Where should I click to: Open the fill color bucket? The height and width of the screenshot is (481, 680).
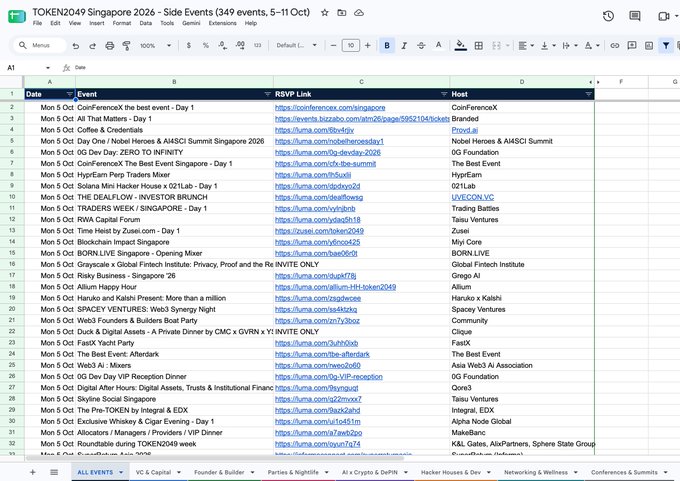click(x=461, y=46)
